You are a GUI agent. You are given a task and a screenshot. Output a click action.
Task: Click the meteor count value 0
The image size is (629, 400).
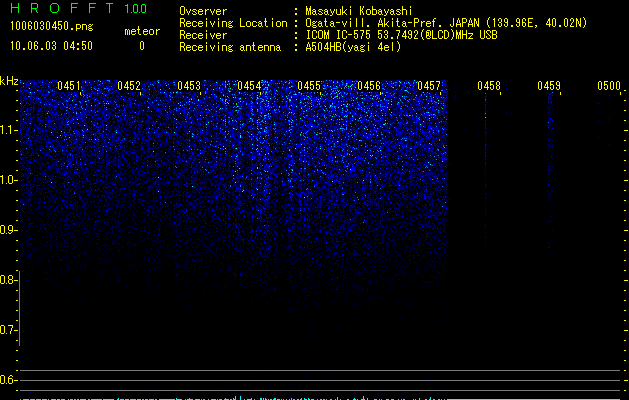point(142,46)
